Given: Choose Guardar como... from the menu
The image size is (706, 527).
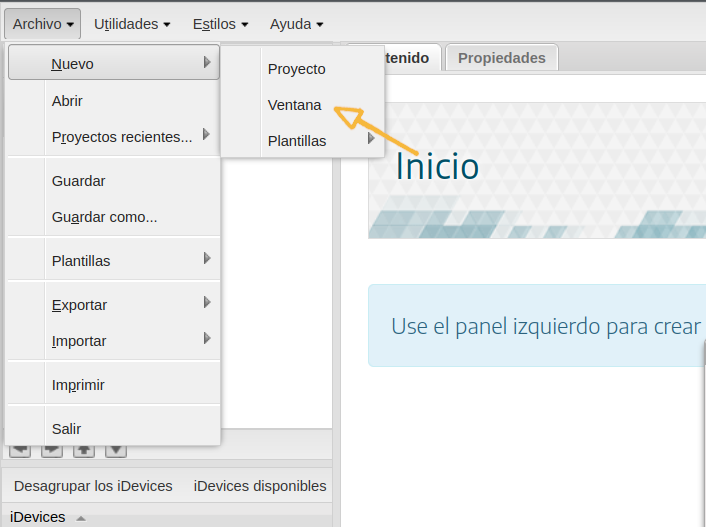Looking at the screenshot, I should [104, 217].
